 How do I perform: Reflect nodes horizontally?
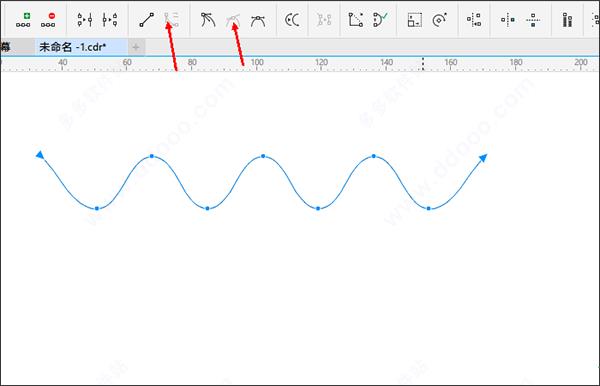point(508,20)
